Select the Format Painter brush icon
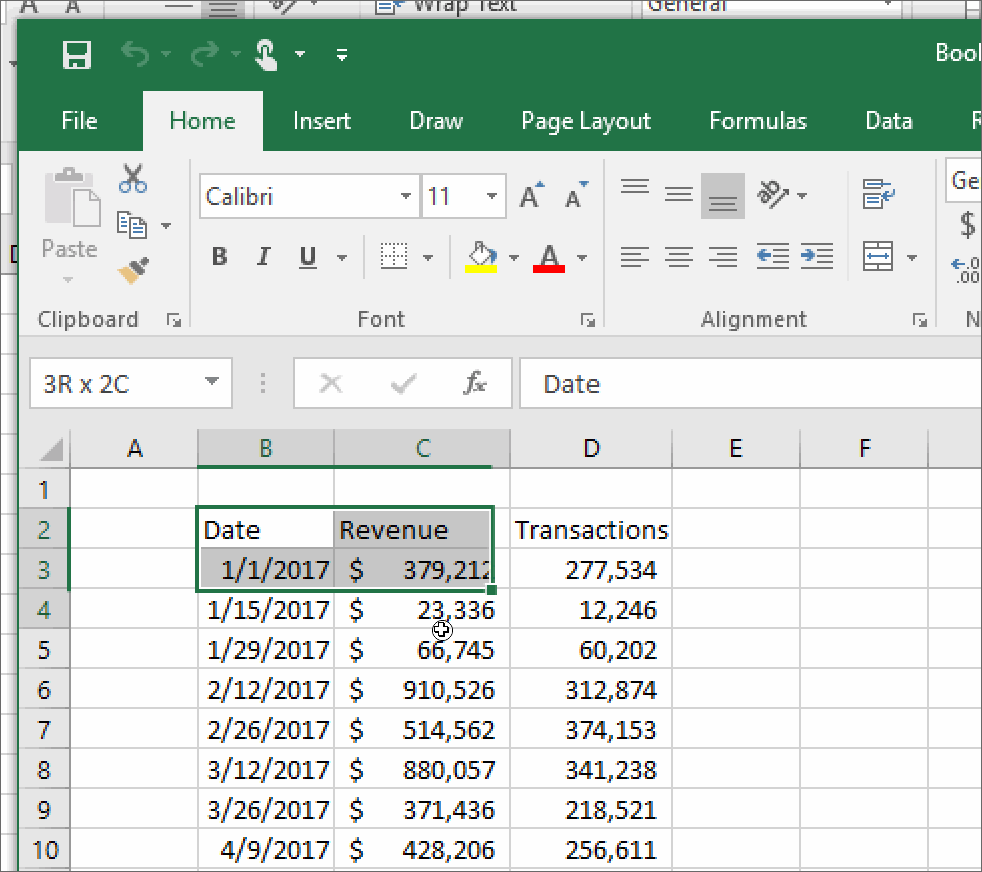 click(x=133, y=271)
